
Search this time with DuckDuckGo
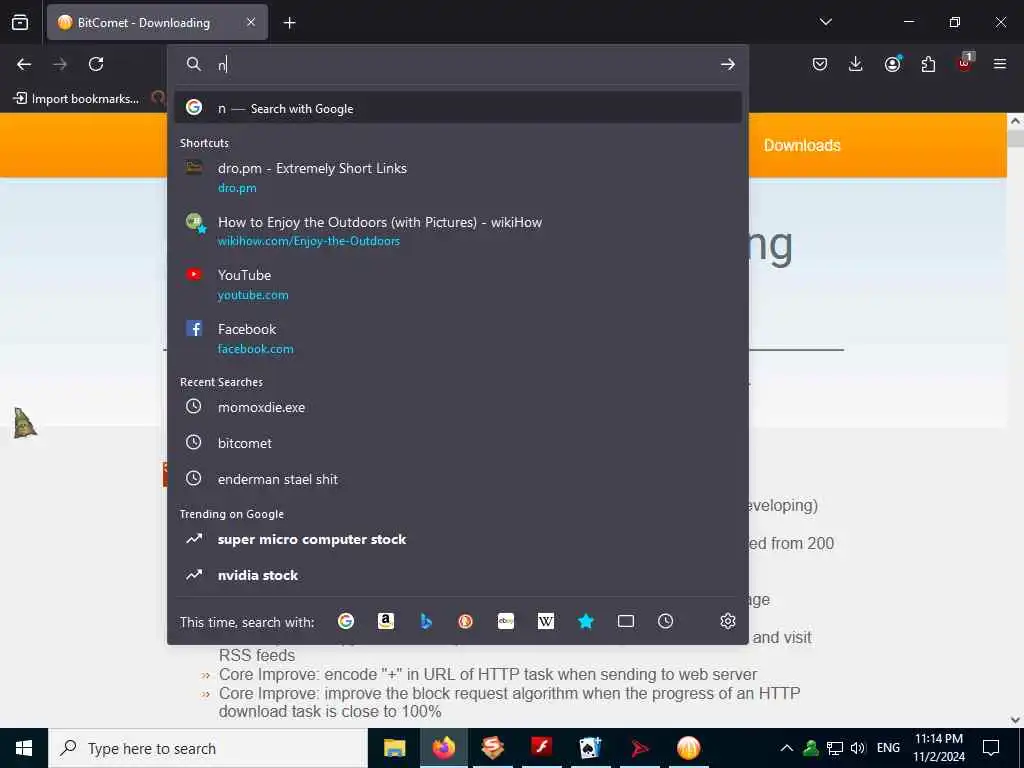pos(466,621)
